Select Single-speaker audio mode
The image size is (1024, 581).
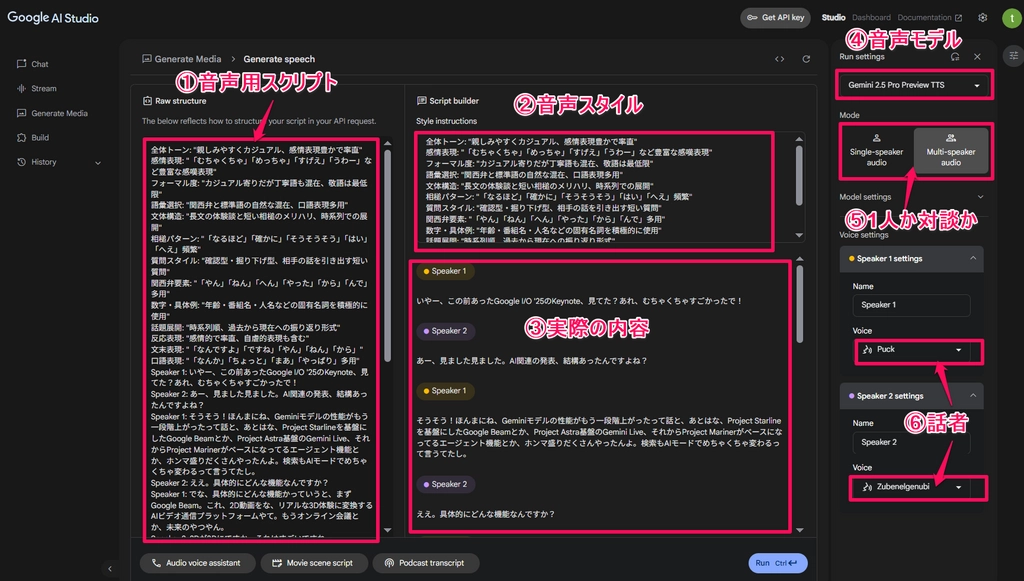[876, 150]
